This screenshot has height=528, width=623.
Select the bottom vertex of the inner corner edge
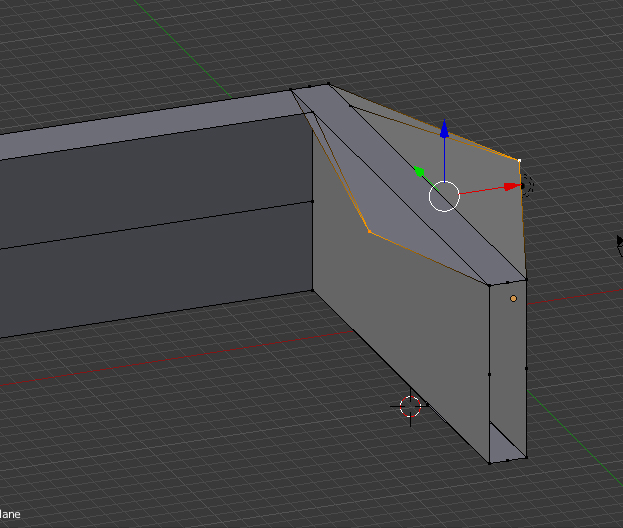point(313,291)
